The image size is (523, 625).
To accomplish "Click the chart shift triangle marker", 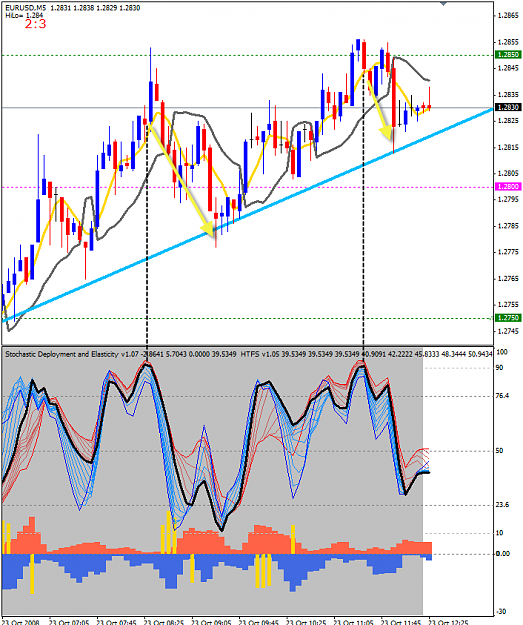I will click(x=443, y=4).
